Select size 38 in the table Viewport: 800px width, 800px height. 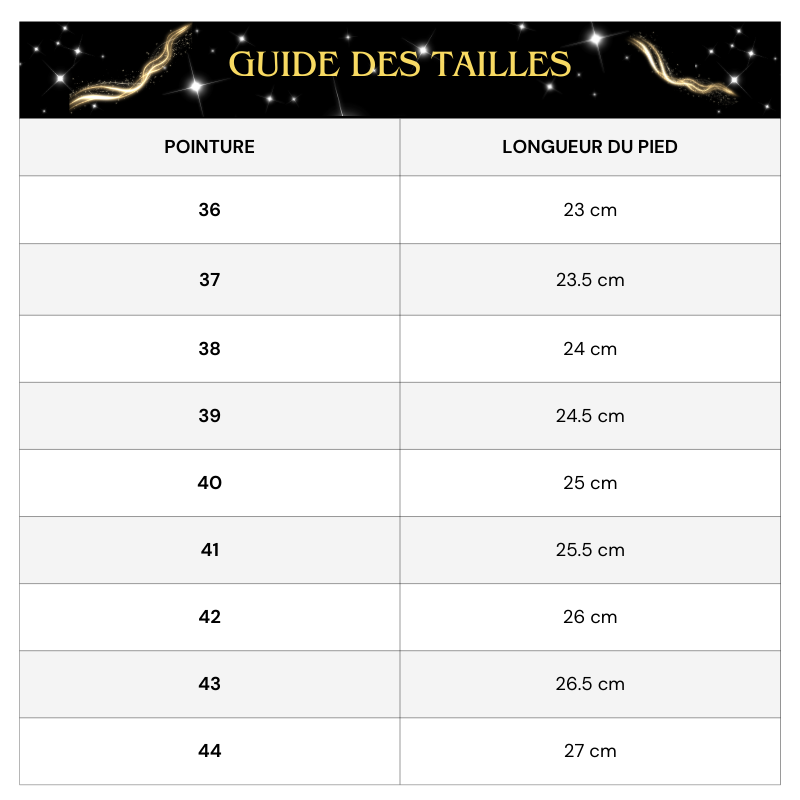pyautogui.click(x=209, y=349)
